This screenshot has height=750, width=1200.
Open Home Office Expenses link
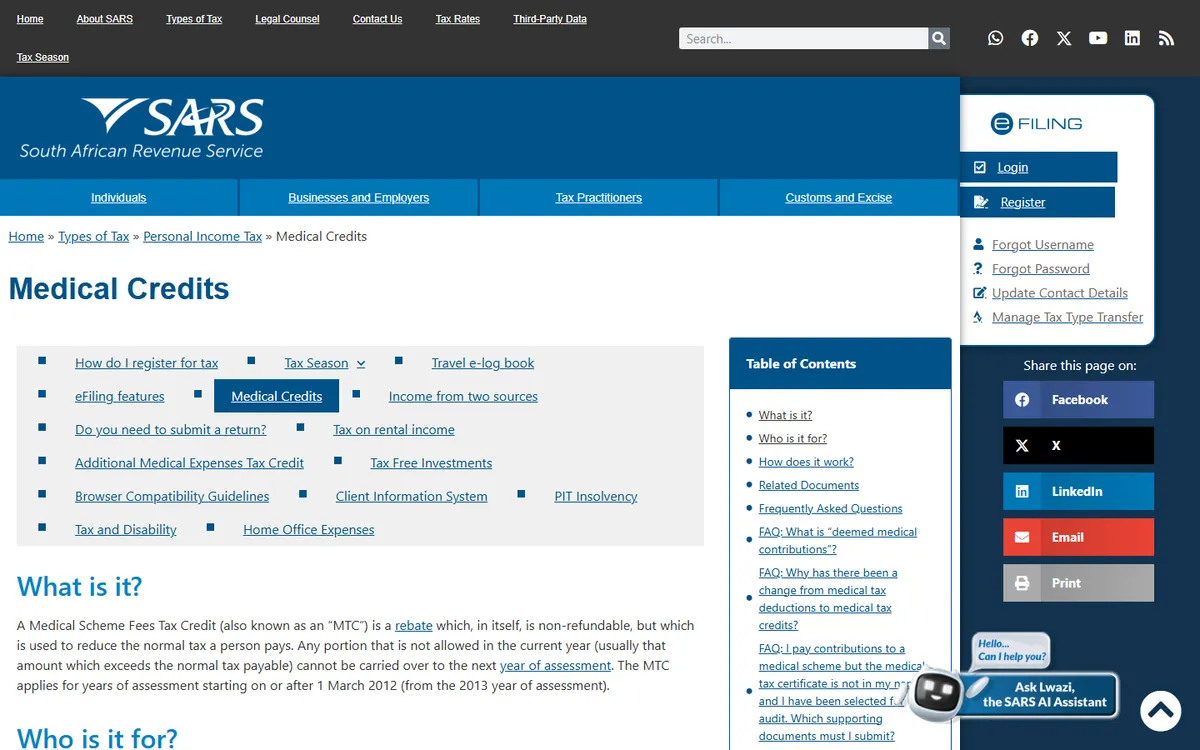point(308,530)
